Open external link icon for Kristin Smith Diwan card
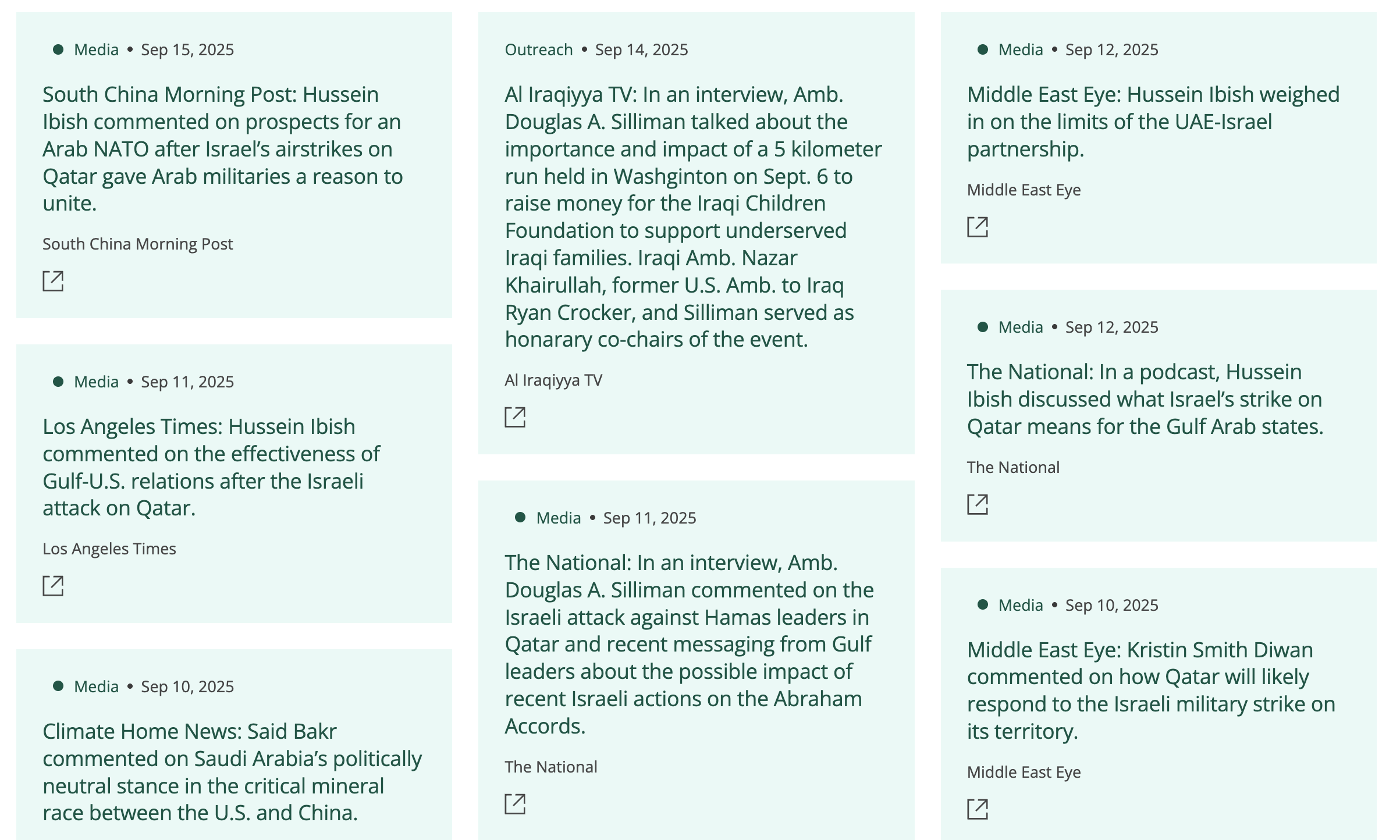 pos(978,809)
